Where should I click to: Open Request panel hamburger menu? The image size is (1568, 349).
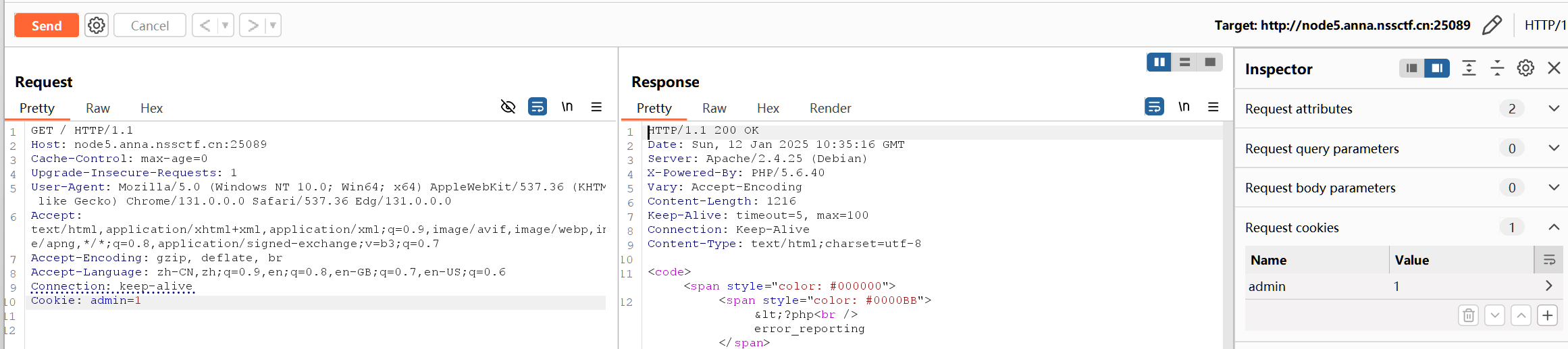coord(596,107)
